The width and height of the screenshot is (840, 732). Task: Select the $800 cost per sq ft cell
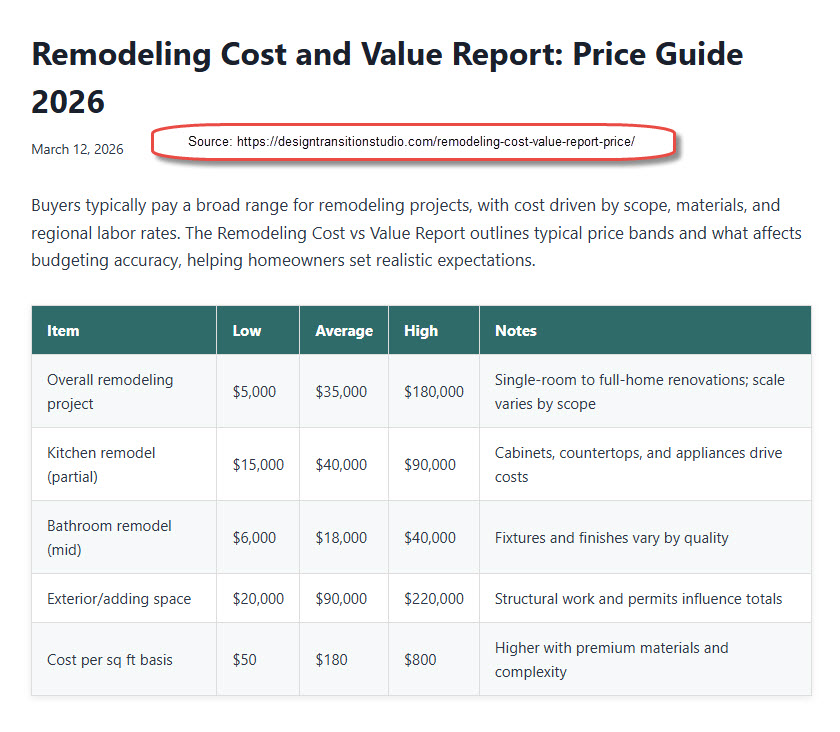pyautogui.click(x=420, y=660)
